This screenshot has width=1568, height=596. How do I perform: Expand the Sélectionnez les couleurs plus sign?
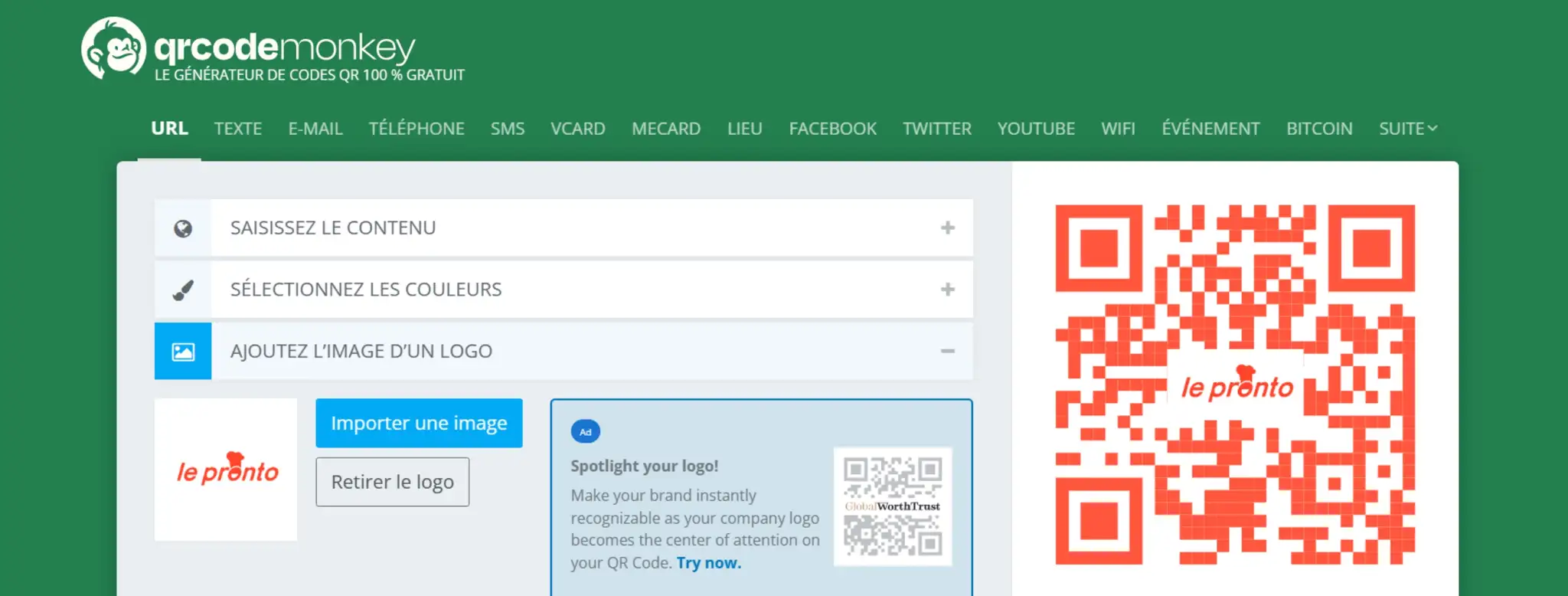point(948,290)
